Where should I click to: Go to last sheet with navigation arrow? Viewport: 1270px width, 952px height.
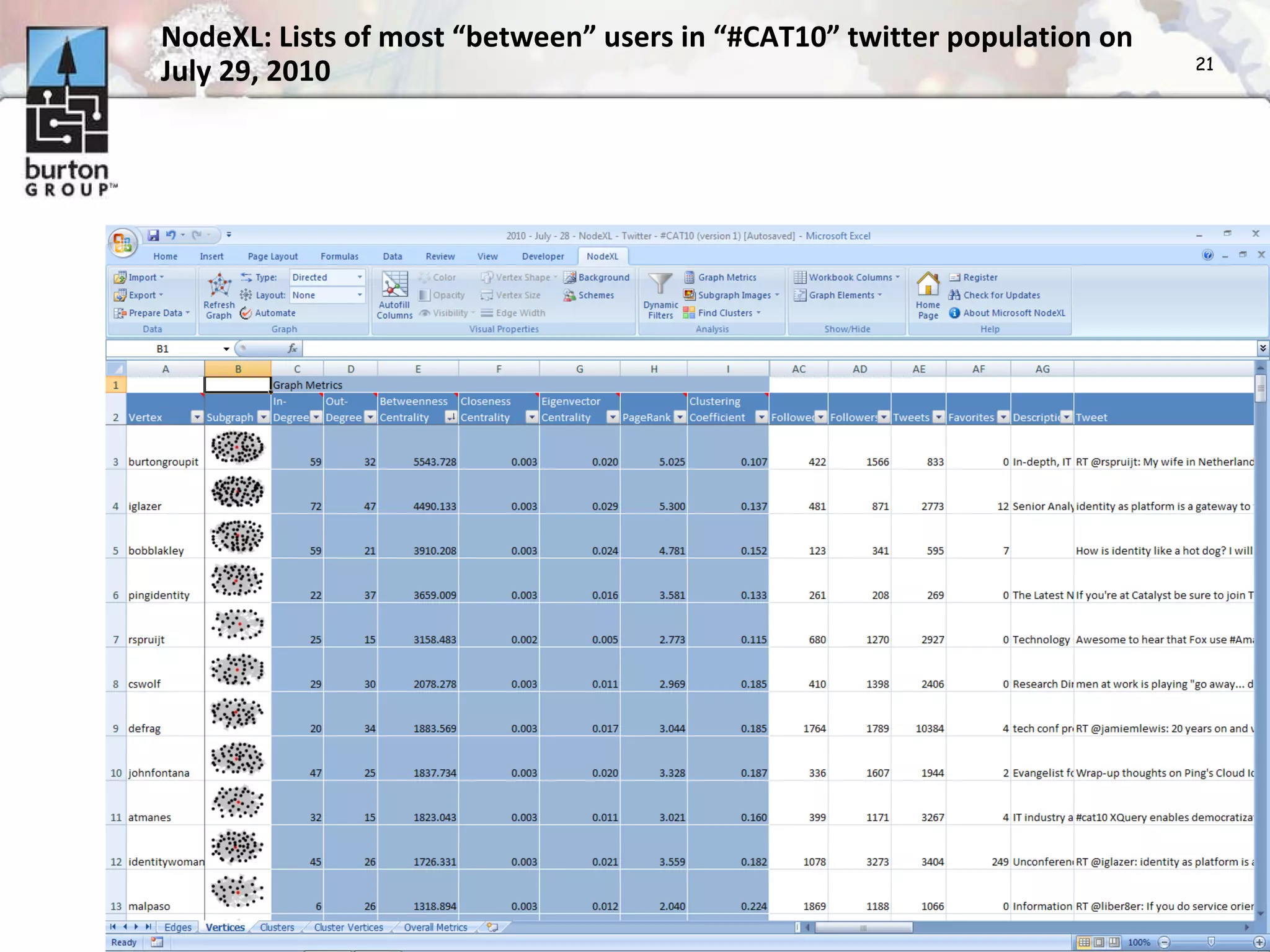(x=148, y=927)
